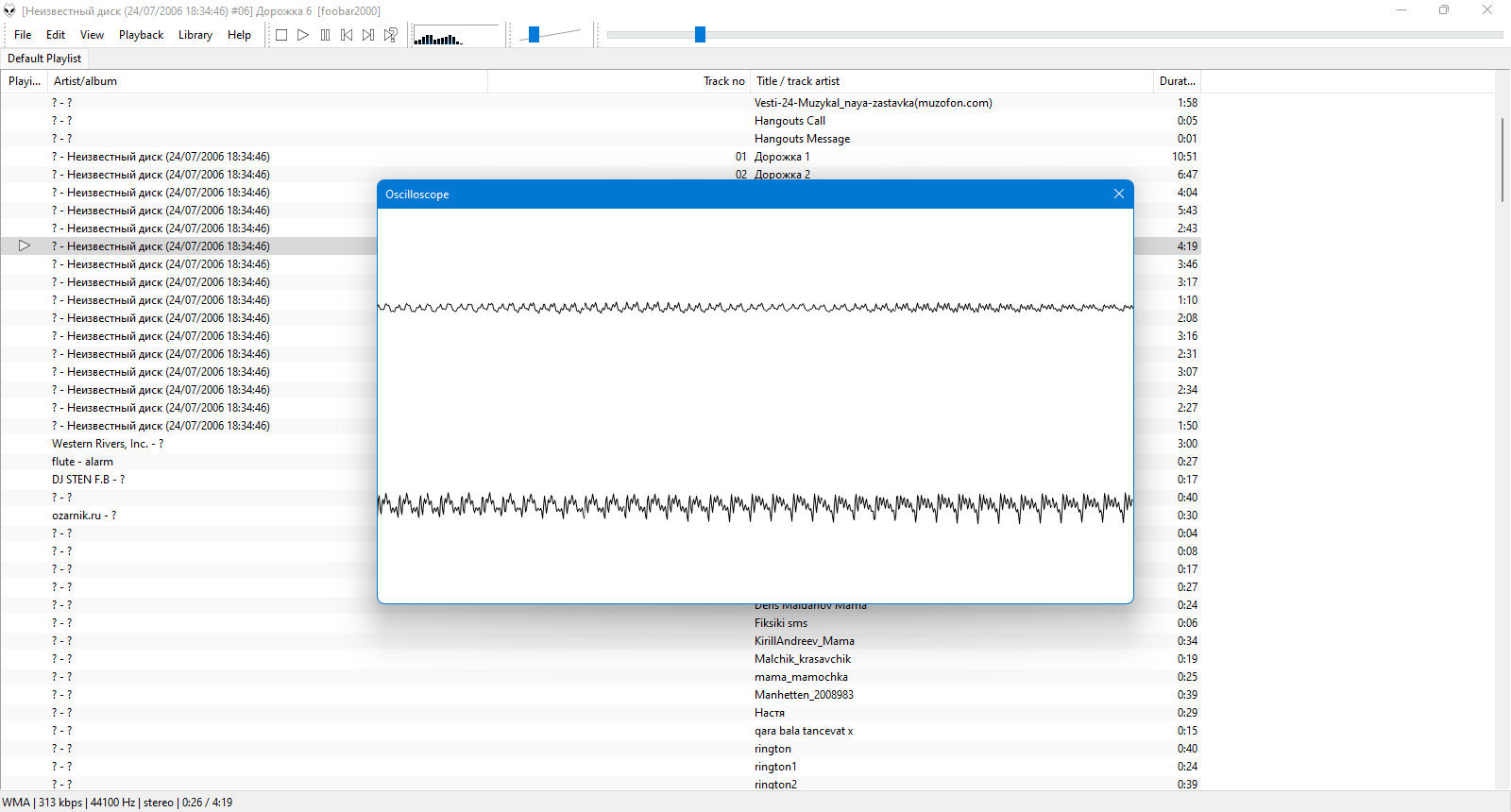Click the foobar2000 alien logo icon
This screenshot has height=812, width=1511.
tap(9, 10)
